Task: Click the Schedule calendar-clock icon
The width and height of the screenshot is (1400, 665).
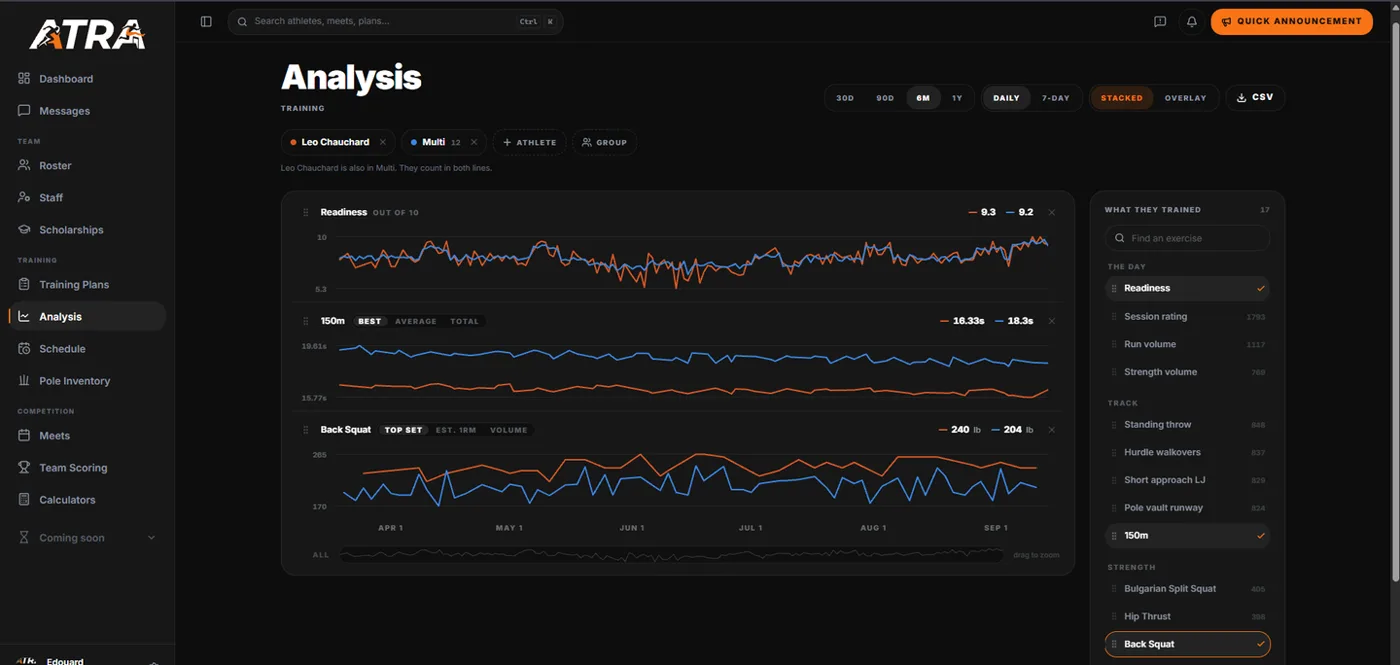Action: [x=24, y=349]
